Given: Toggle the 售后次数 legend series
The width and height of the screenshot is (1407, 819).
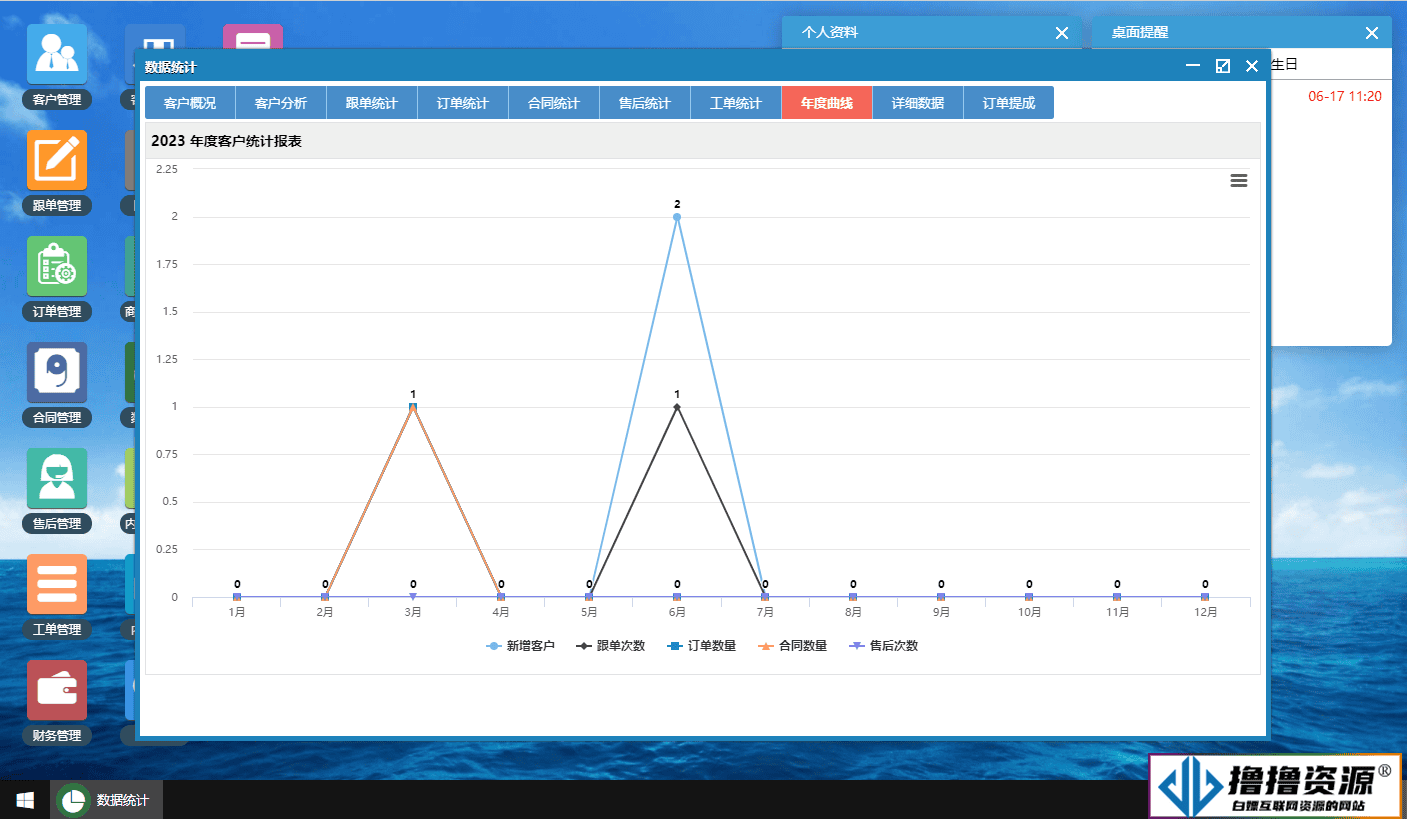Looking at the screenshot, I should point(884,646).
